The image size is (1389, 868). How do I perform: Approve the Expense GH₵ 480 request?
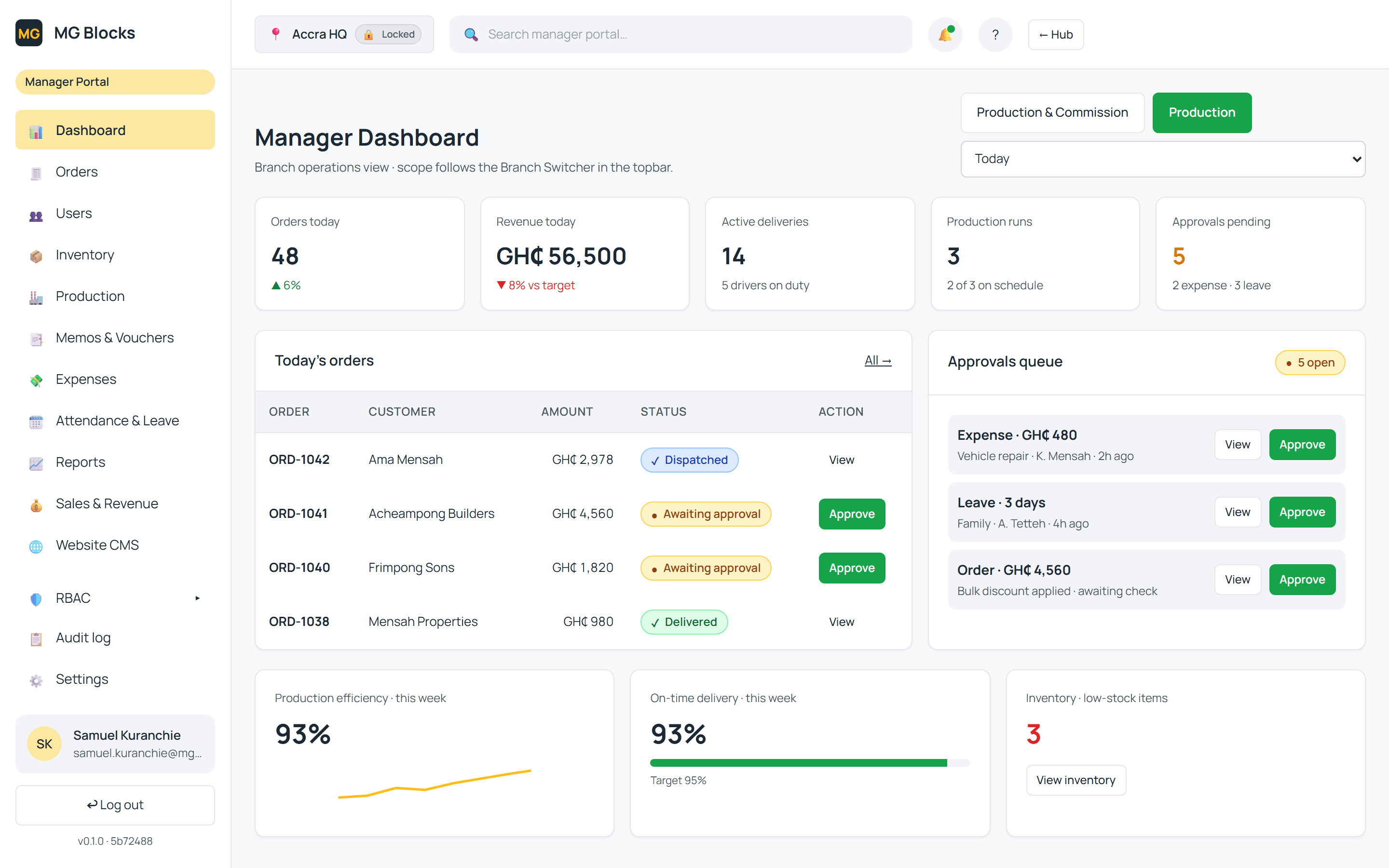[x=1302, y=444]
